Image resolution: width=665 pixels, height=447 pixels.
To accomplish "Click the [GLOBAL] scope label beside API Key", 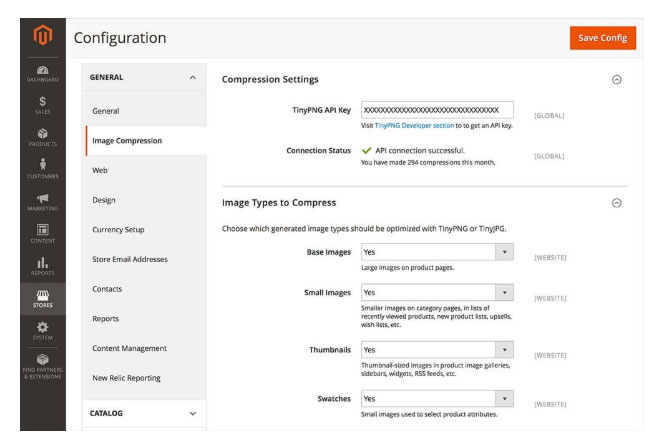I will point(549,116).
